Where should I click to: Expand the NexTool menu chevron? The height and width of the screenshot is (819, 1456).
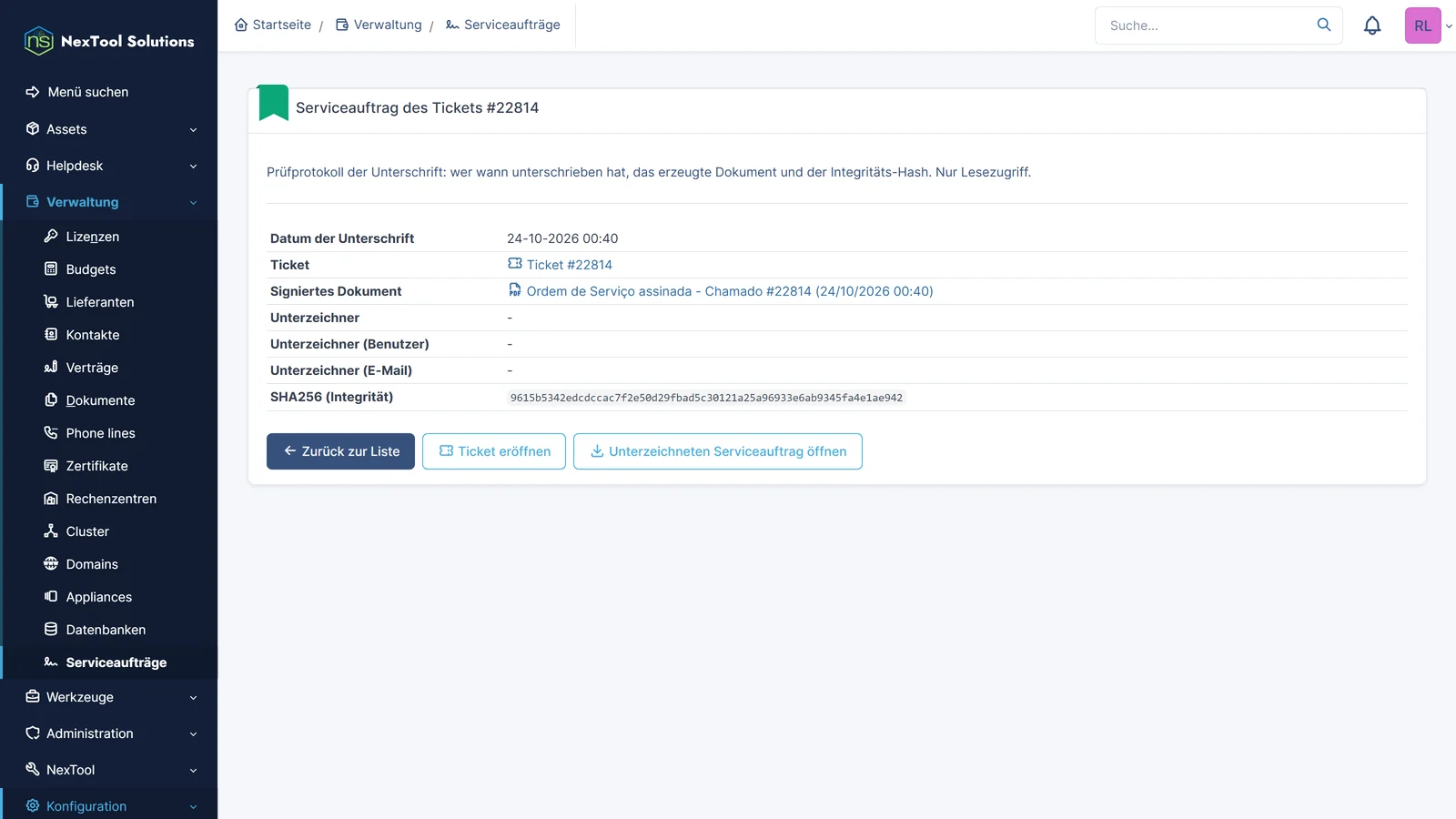(x=193, y=771)
